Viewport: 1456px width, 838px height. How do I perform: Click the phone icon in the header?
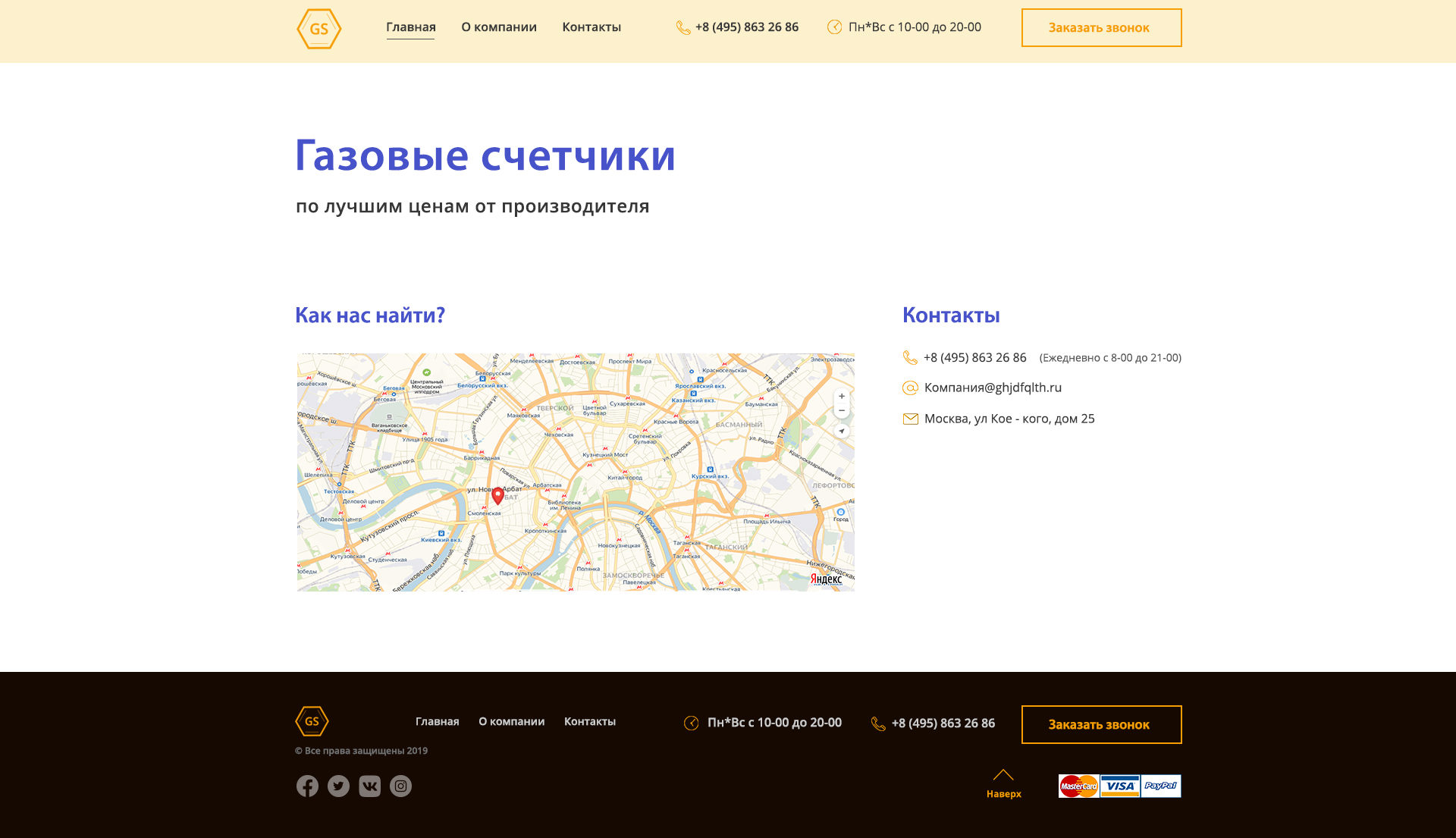point(681,27)
